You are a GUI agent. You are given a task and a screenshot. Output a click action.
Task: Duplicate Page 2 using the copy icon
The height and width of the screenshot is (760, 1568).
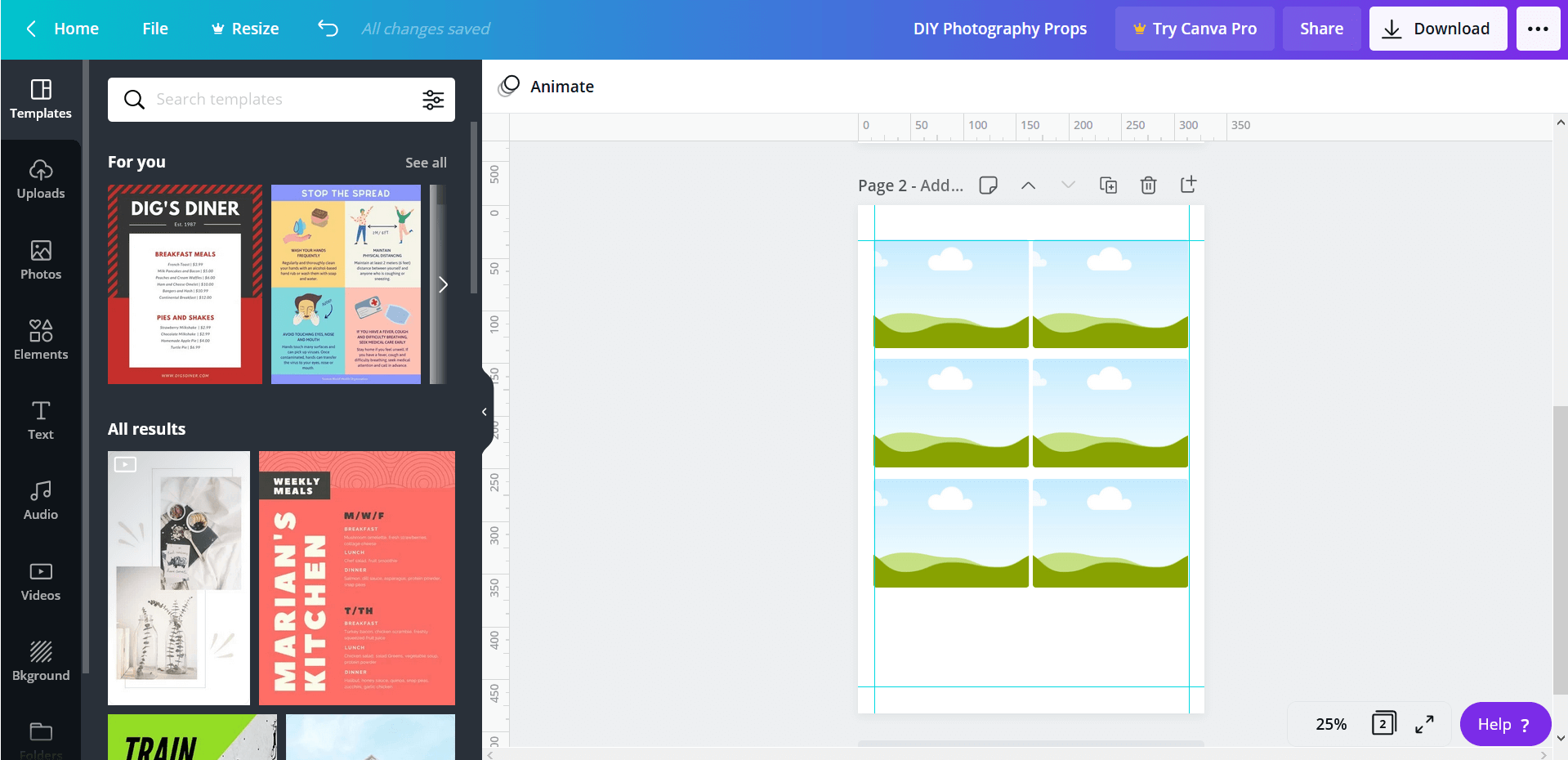[x=1108, y=185]
